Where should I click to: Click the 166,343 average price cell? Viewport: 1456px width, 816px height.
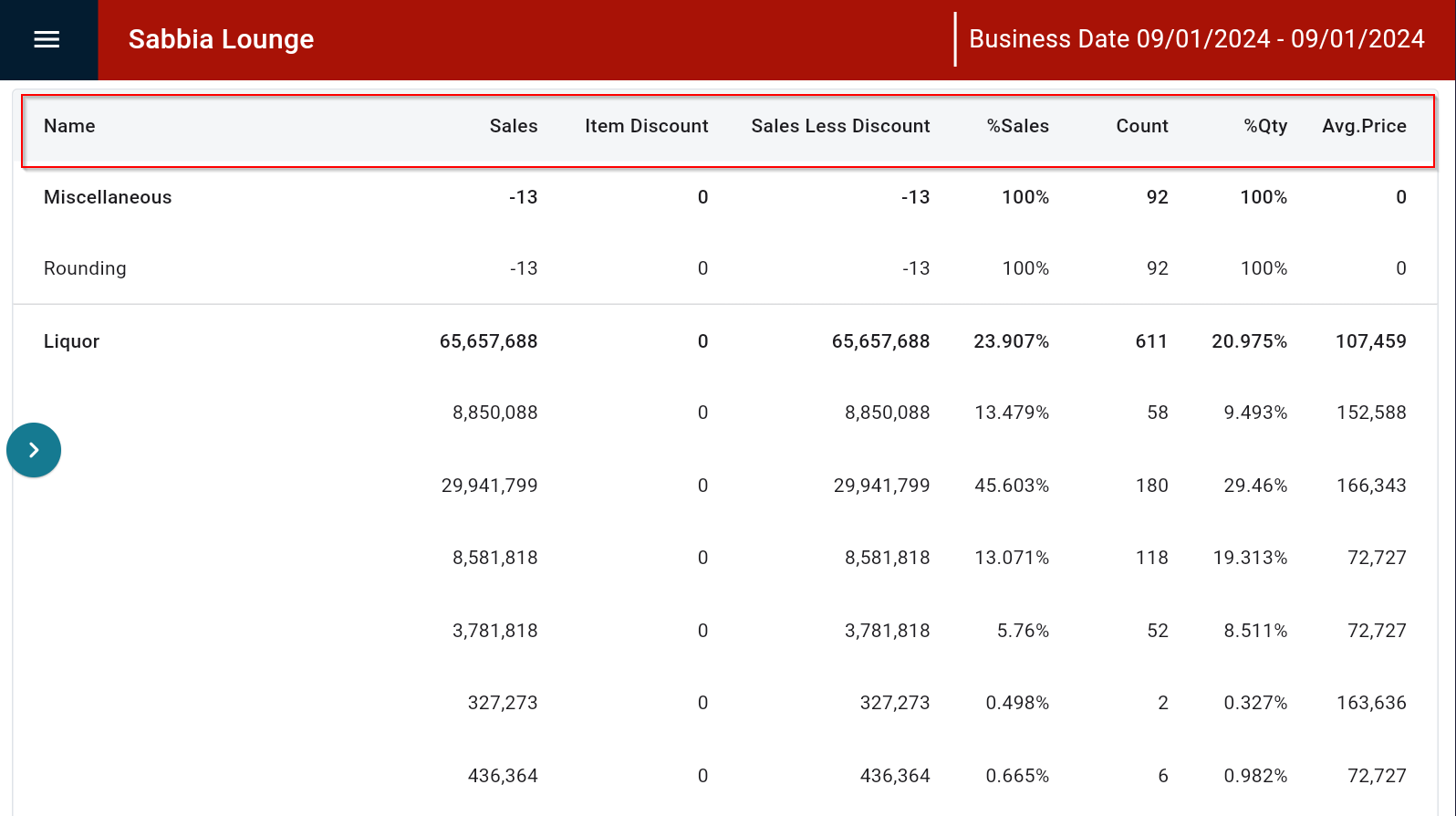pos(1370,486)
